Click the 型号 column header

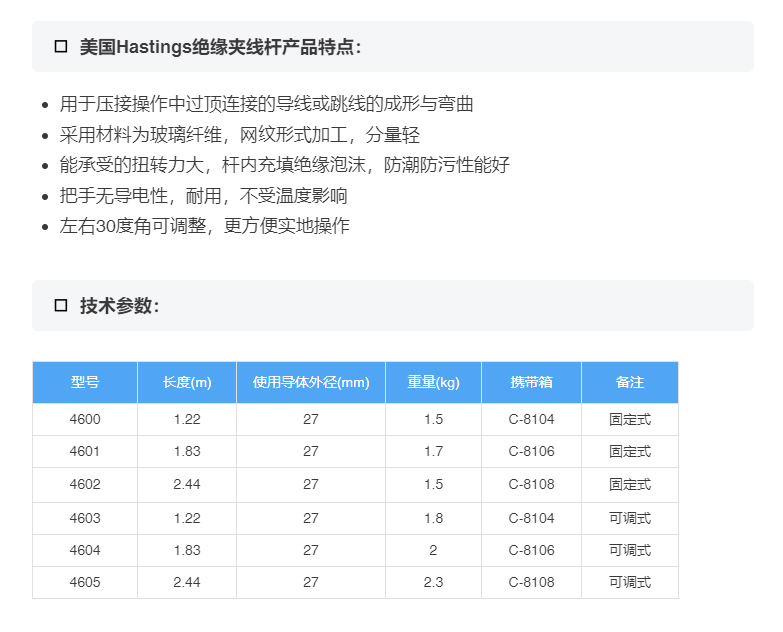[85, 382]
